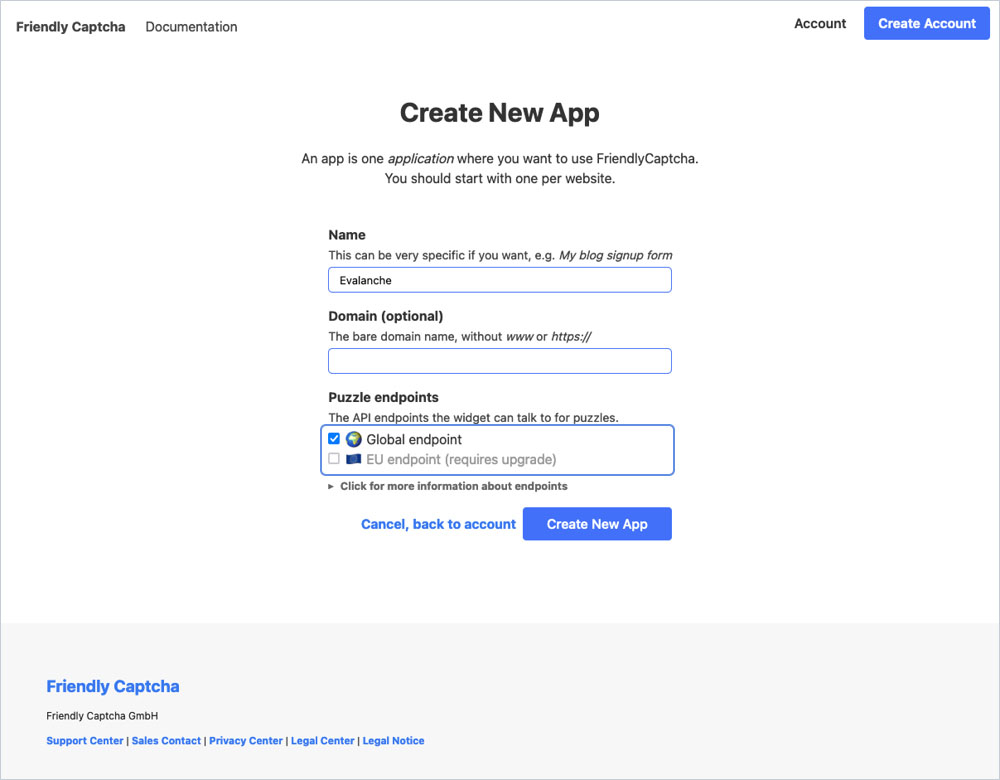Image resolution: width=1000 pixels, height=780 pixels.
Task: Open the Documentation menu item
Action: pos(191,27)
